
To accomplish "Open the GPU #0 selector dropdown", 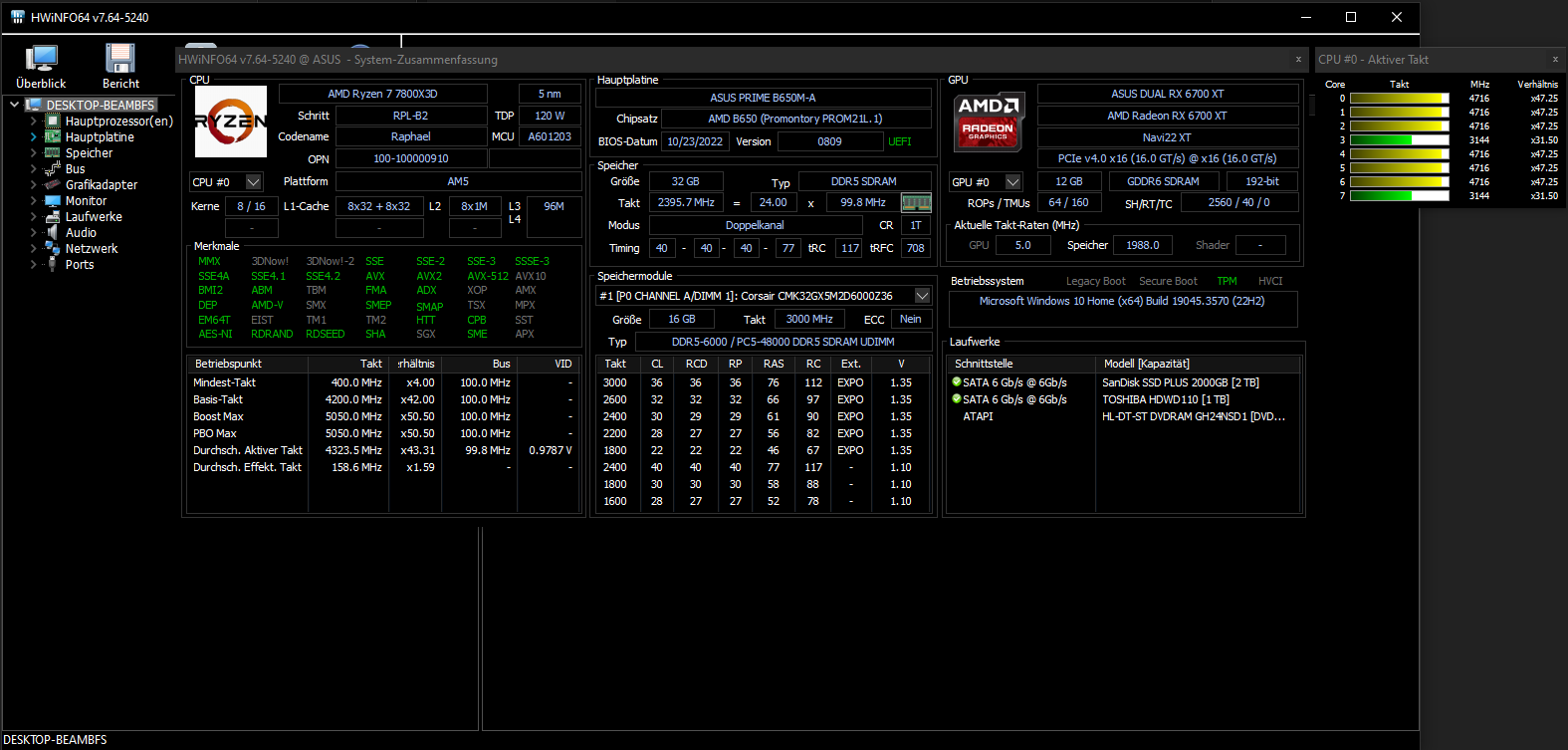I will click(1012, 182).
